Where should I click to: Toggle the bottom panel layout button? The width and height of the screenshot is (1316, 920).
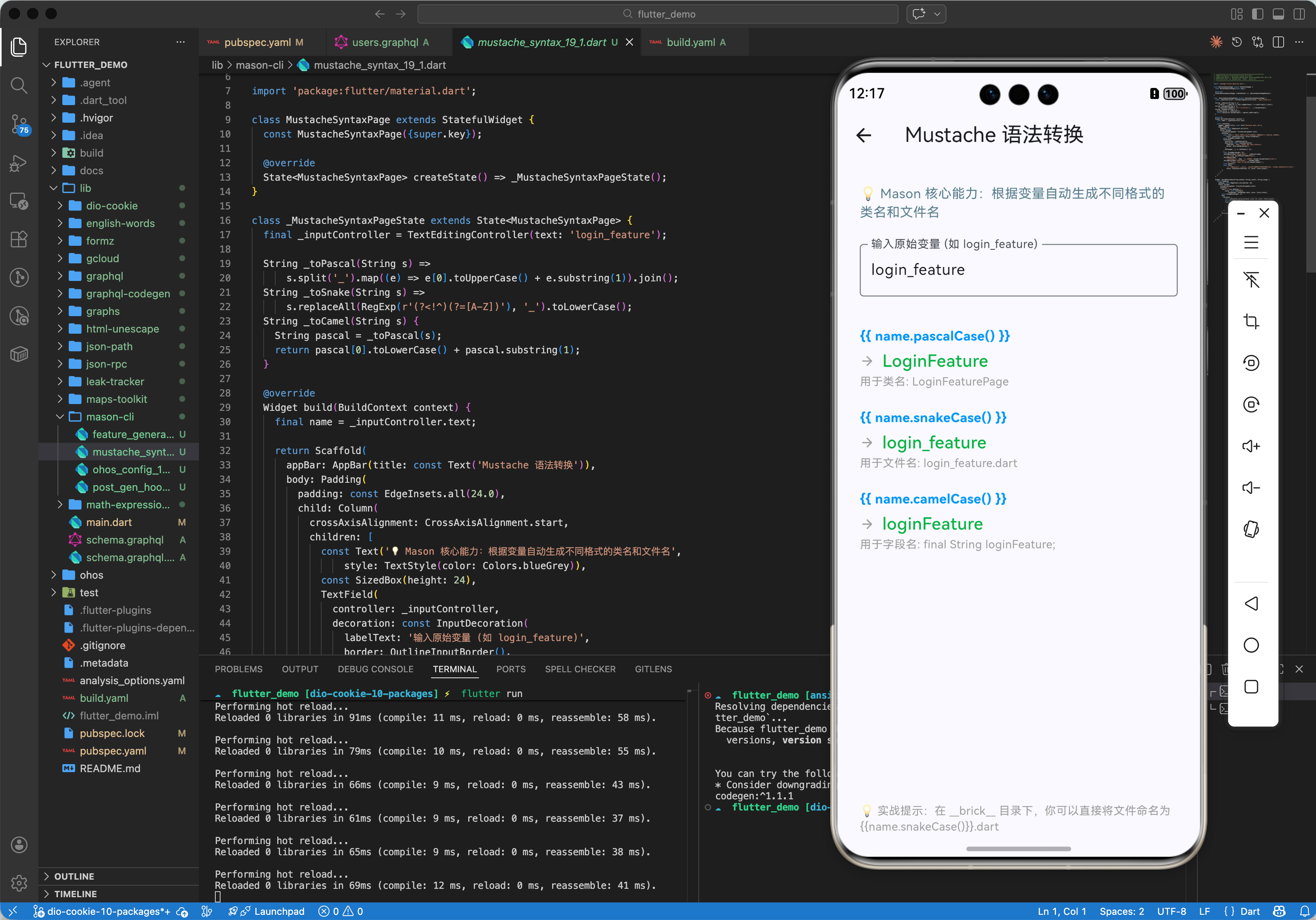point(1278,14)
